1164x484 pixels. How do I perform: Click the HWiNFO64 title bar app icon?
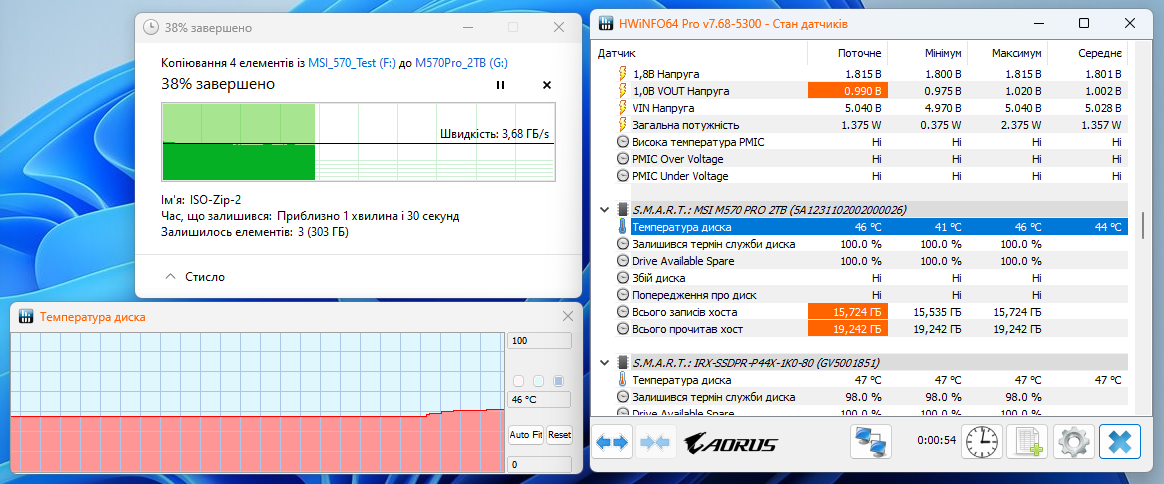coord(606,23)
